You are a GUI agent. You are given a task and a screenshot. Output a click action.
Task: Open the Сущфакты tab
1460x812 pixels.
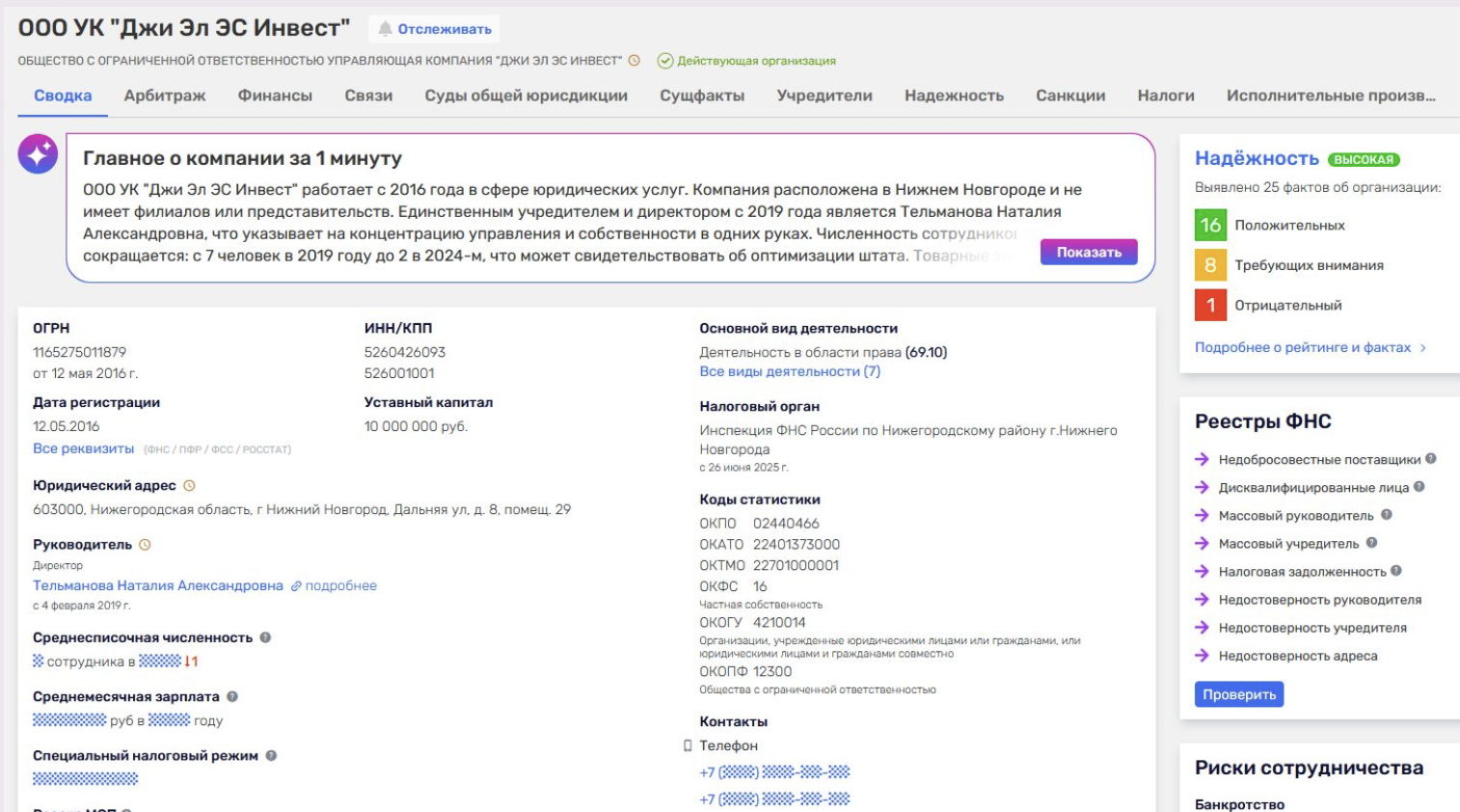pyautogui.click(x=702, y=95)
